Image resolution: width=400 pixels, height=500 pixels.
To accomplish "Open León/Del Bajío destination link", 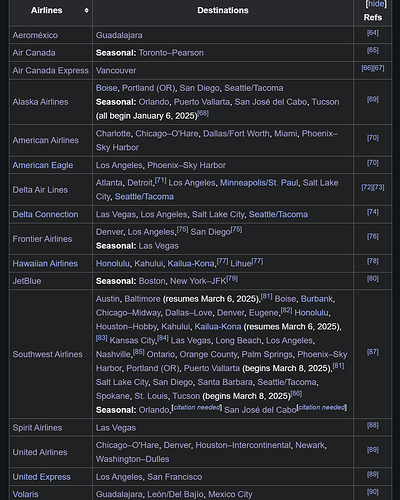I will 175,494.
